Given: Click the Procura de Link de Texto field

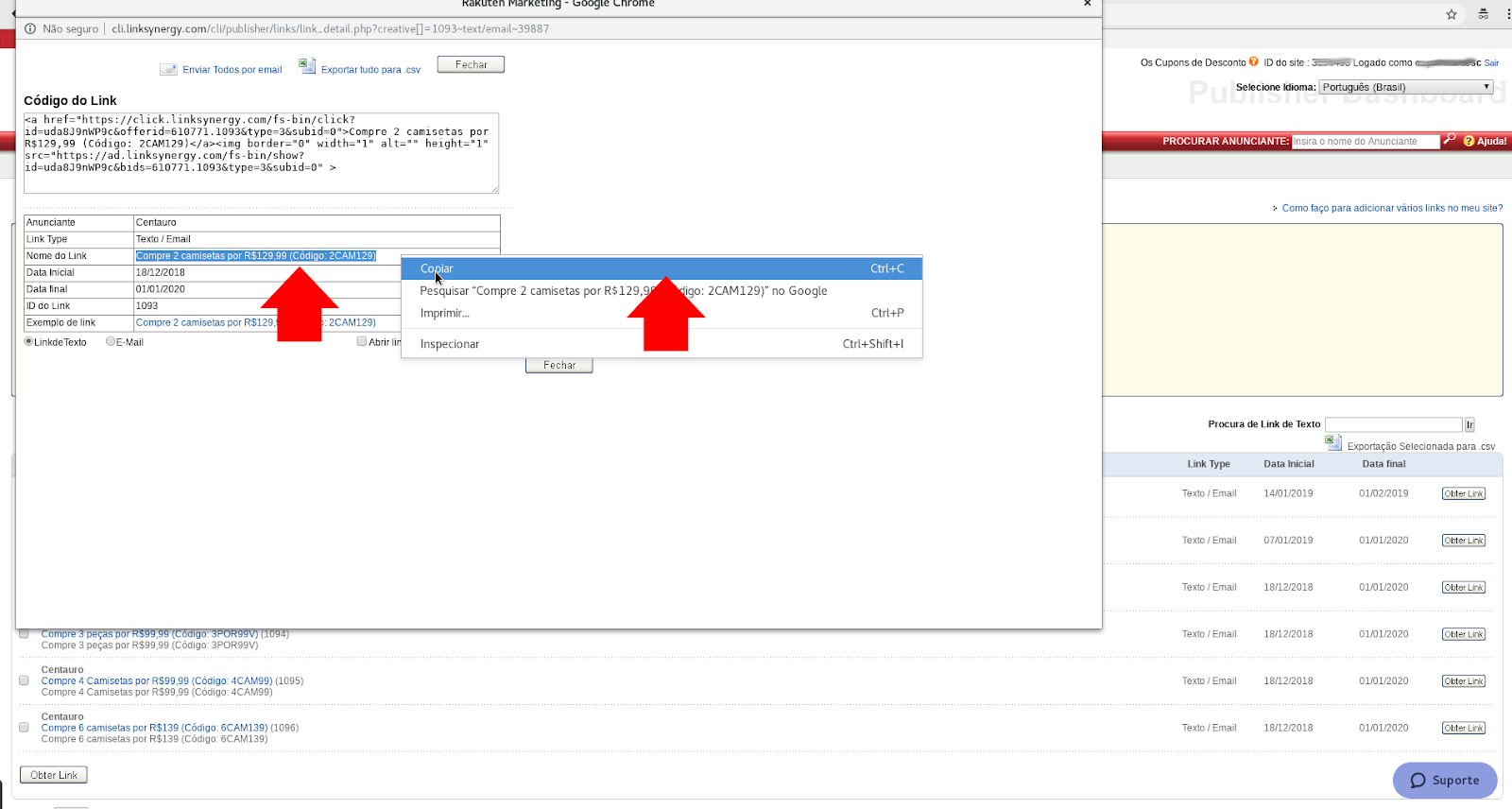Looking at the screenshot, I should (x=1394, y=425).
